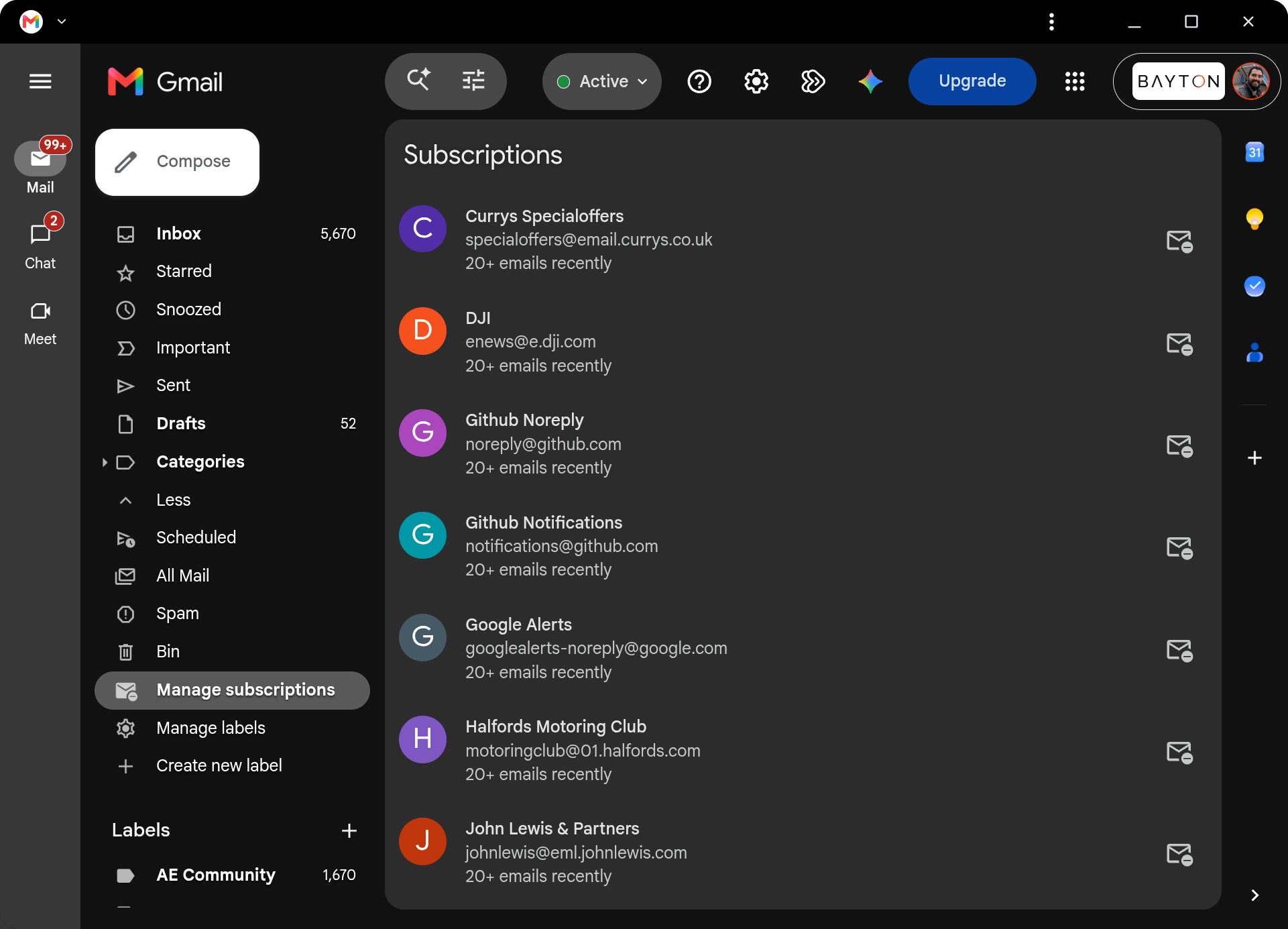1288x929 pixels.
Task: Expand the Categories tree arrow
Action: pyautogui.click(x=105, y=461)
